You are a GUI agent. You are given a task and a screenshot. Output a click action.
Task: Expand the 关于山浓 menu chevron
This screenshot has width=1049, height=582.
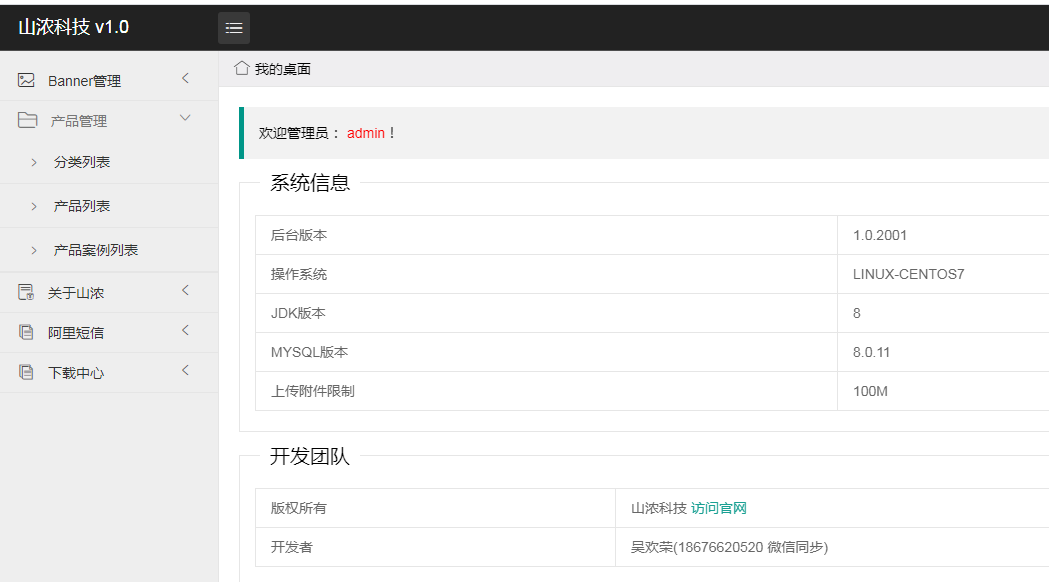(185, 290)
